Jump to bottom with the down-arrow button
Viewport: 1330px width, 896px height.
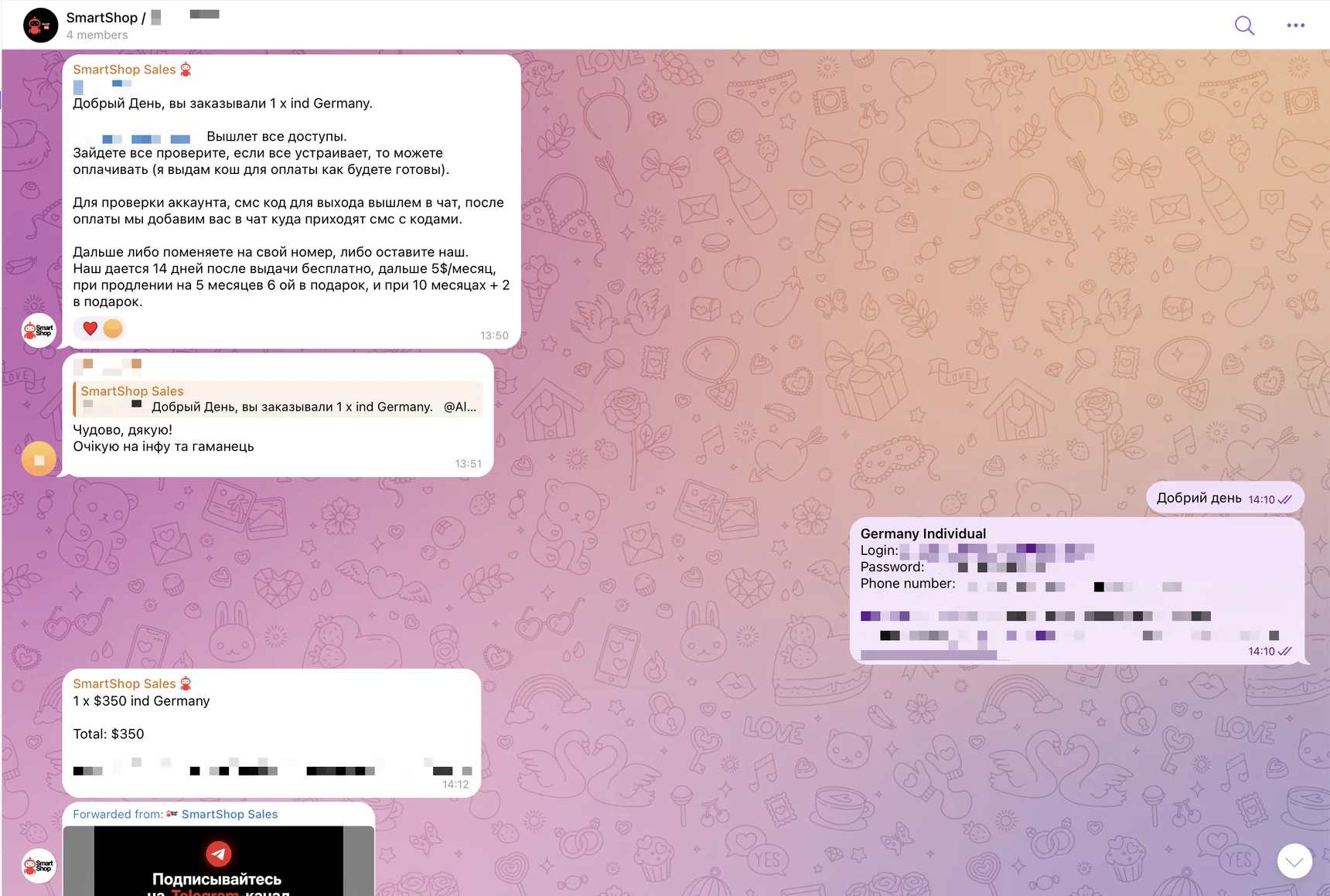pyautogui.click(x=1294, y=861)
